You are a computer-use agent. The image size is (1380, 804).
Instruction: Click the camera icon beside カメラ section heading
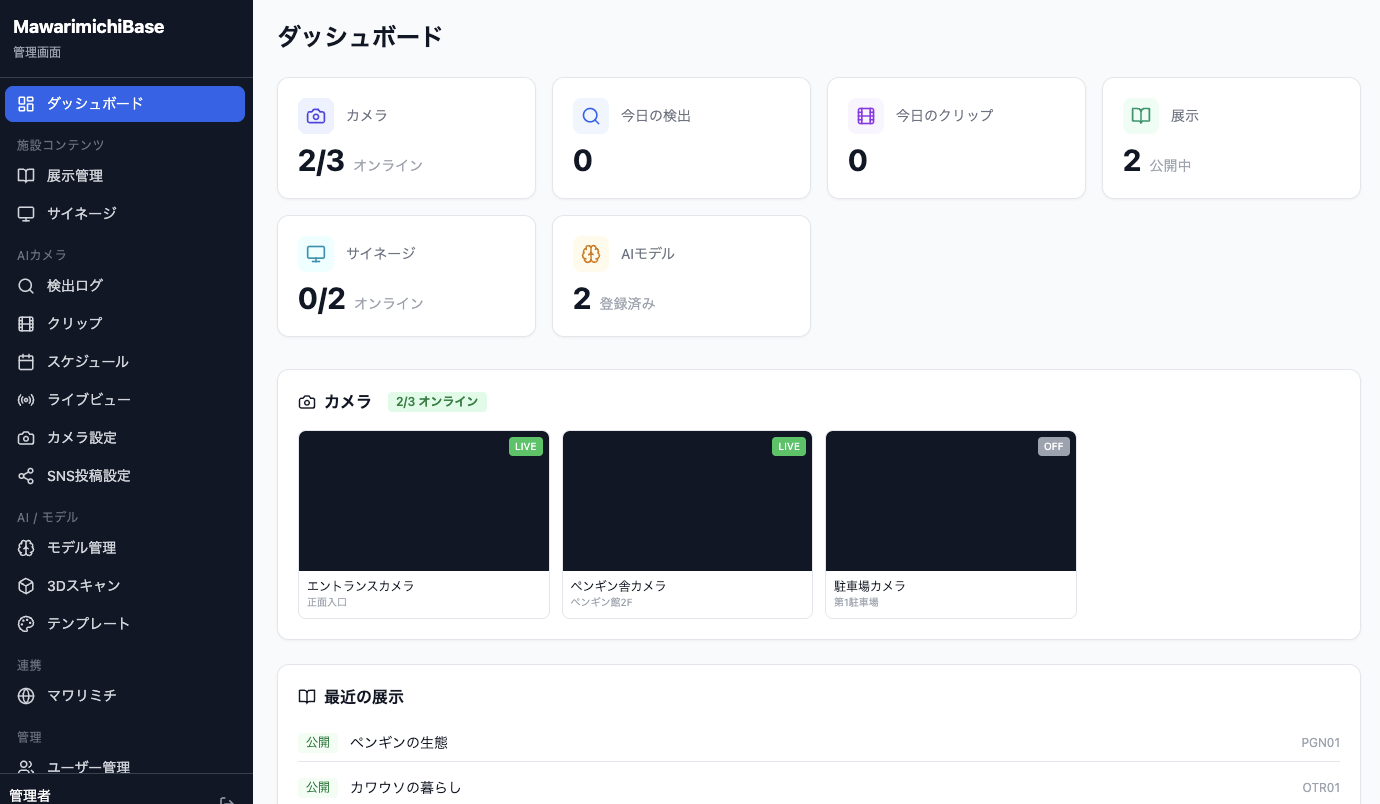point(307,402)
